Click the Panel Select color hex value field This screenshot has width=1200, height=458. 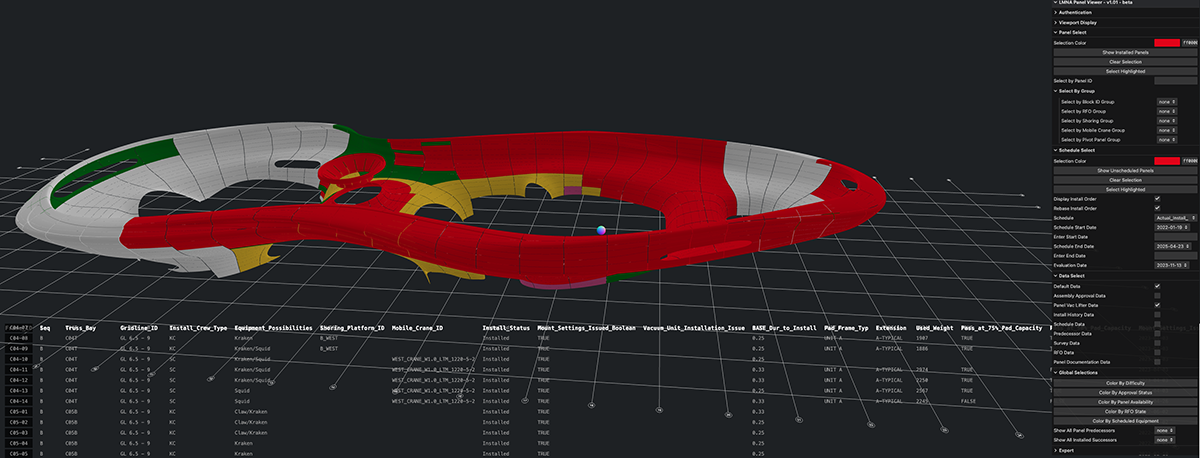pos(1190,42)
